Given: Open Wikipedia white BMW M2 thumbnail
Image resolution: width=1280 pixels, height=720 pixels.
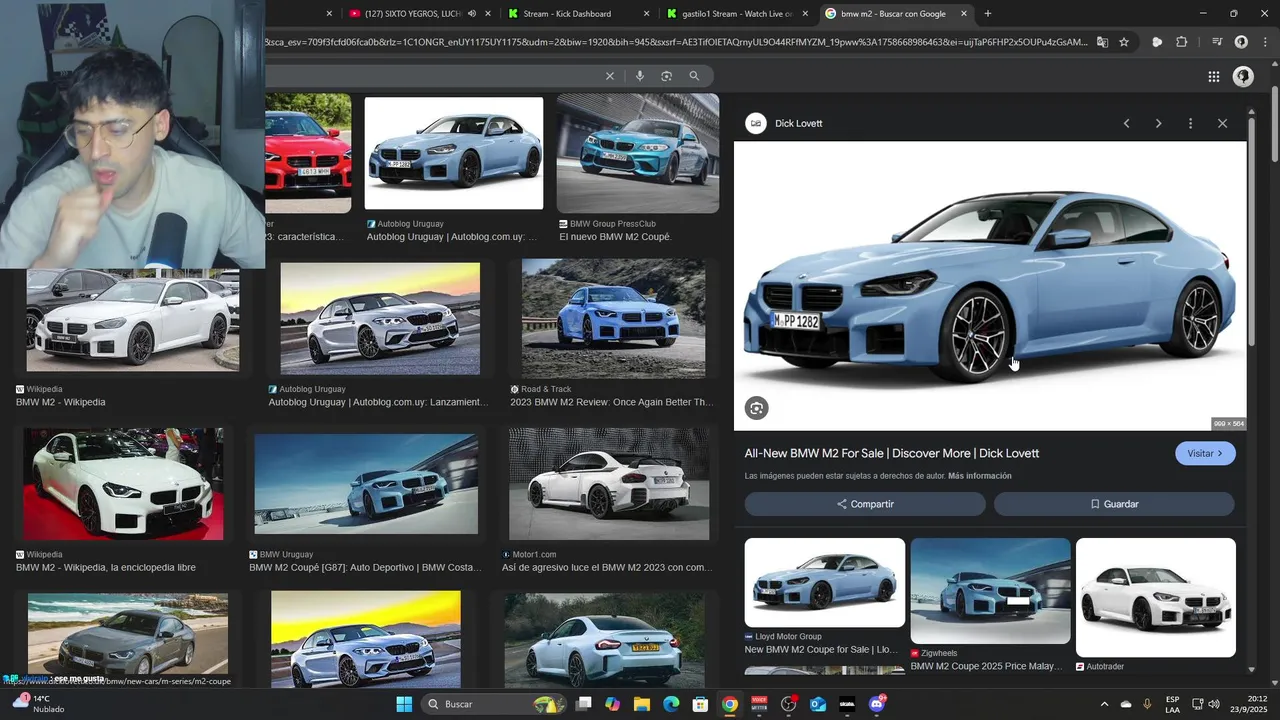Looking at the screenshot, I should 133,320.
